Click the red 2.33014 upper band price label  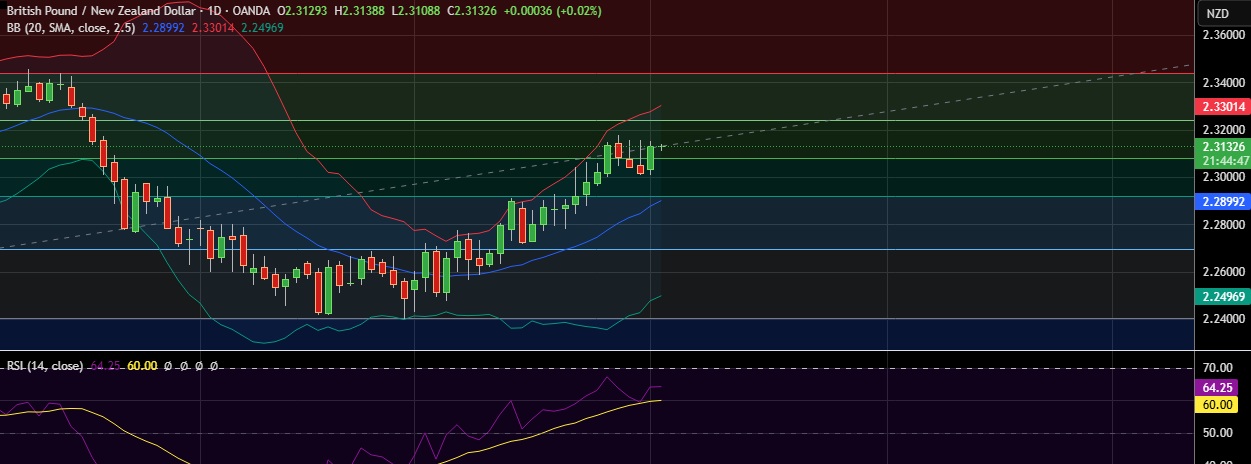[1221, 105]
